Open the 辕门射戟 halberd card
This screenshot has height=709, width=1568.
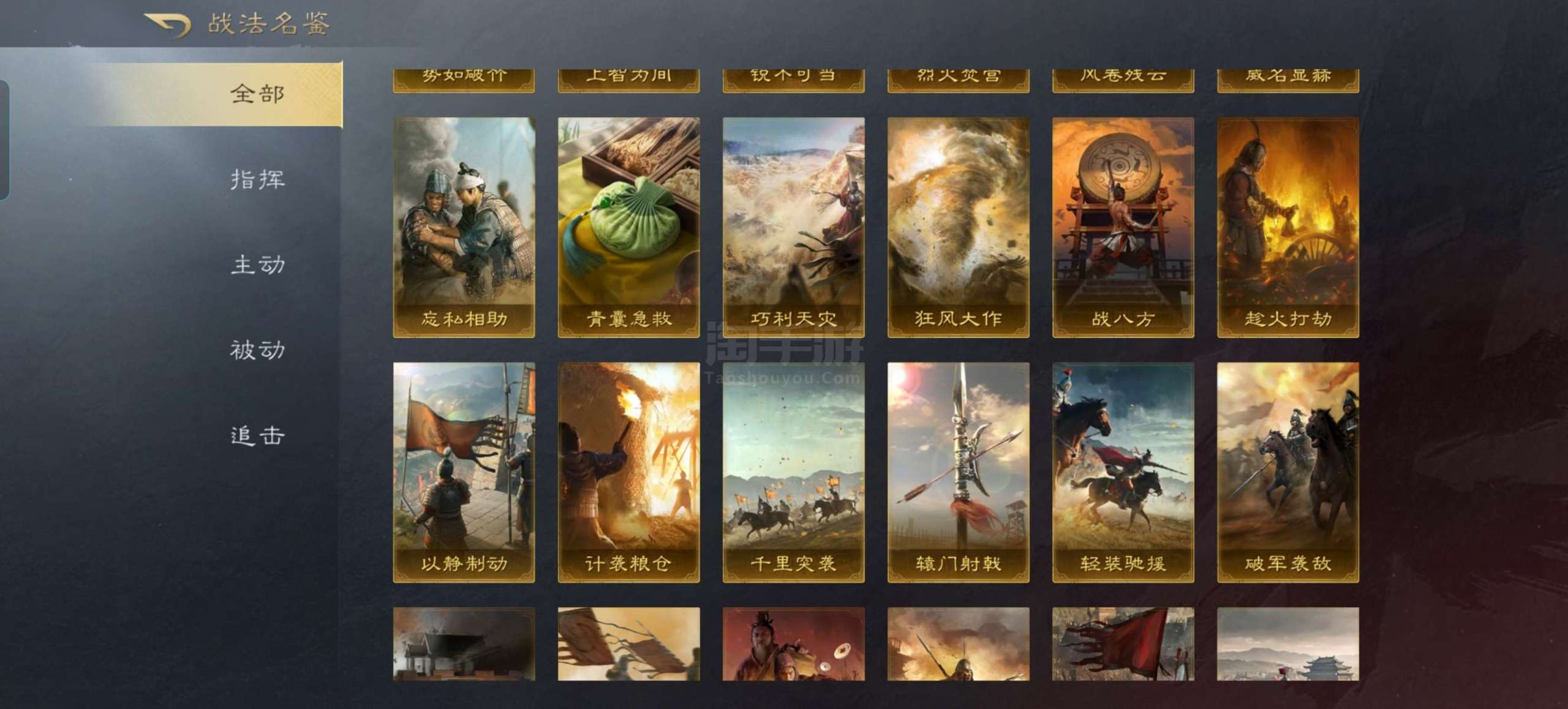[x=958, y=472]
